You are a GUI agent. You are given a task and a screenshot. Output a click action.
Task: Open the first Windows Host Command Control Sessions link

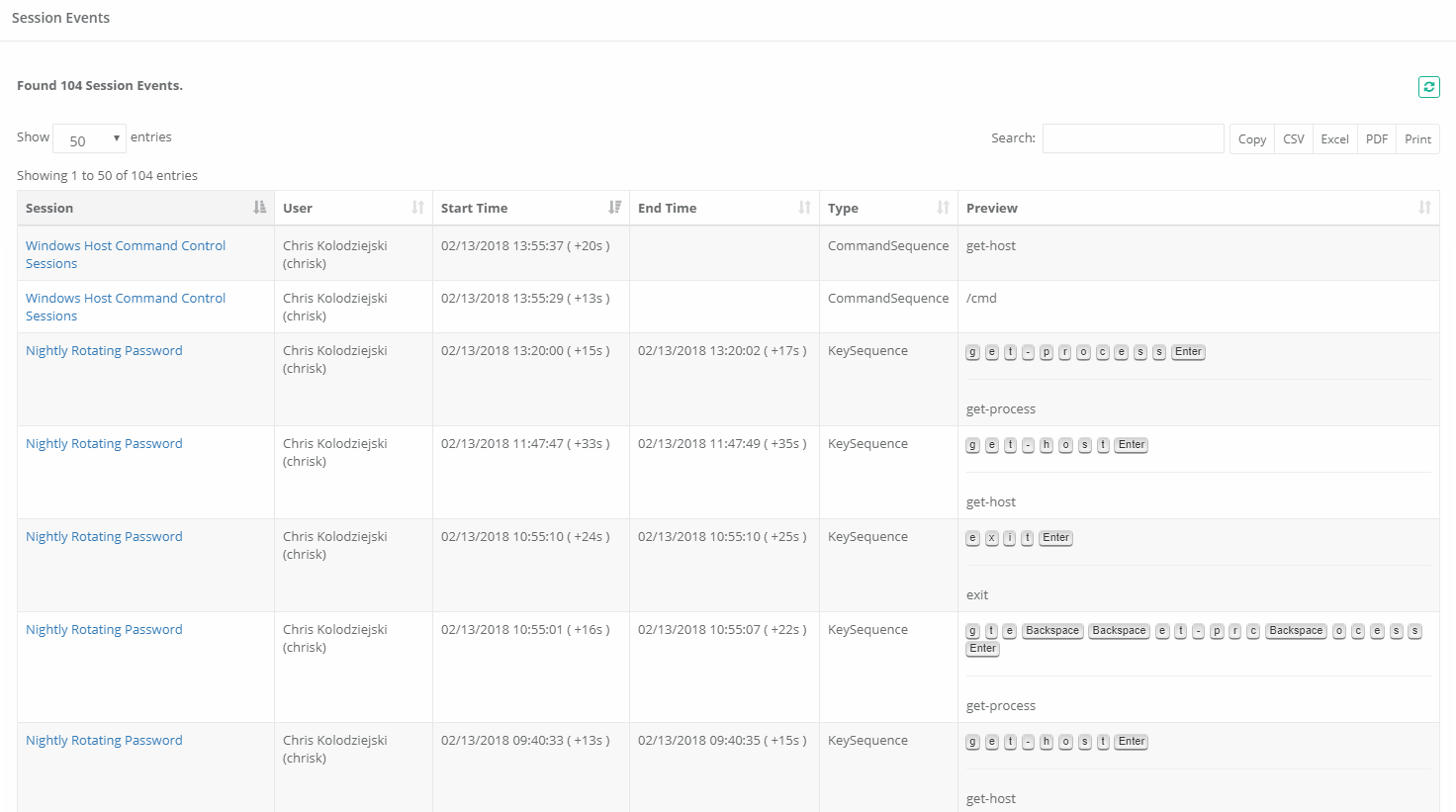point(126,246)
